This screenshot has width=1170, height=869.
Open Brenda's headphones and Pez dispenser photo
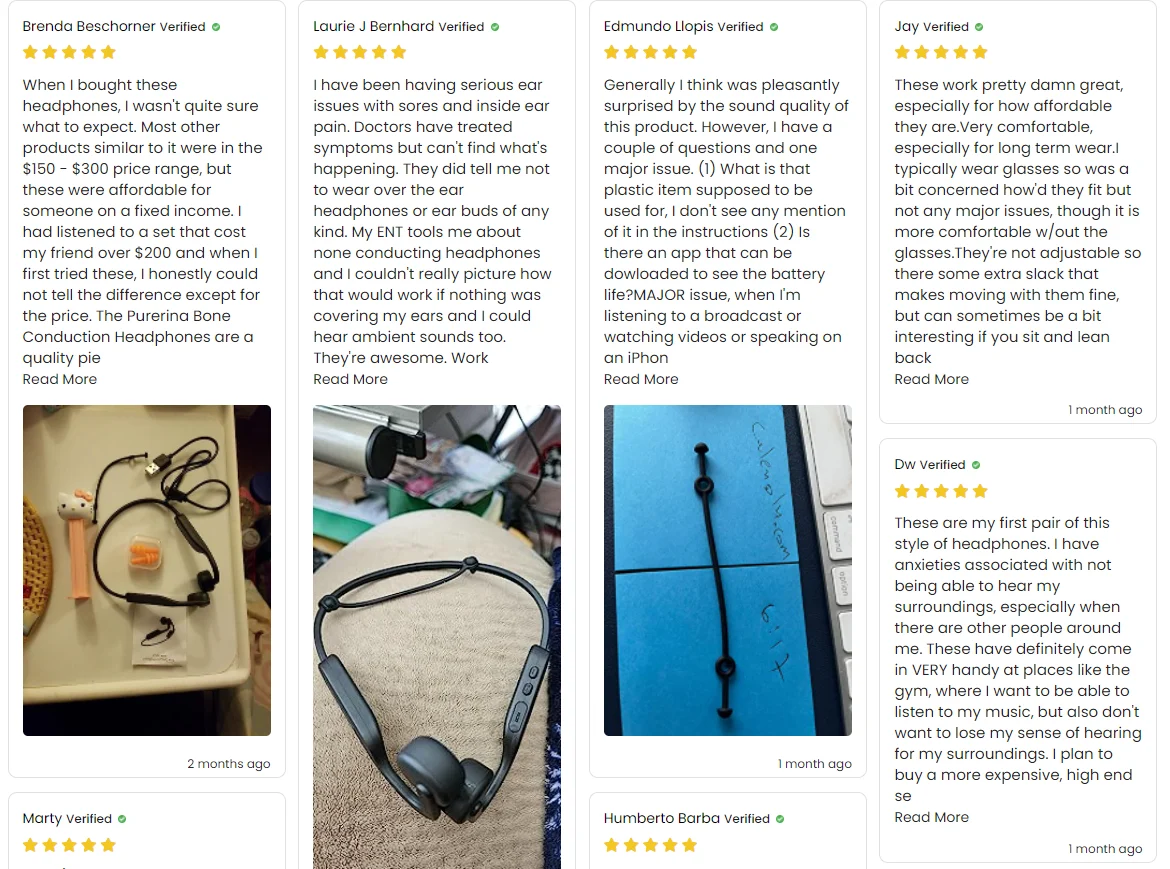point(147,571)
